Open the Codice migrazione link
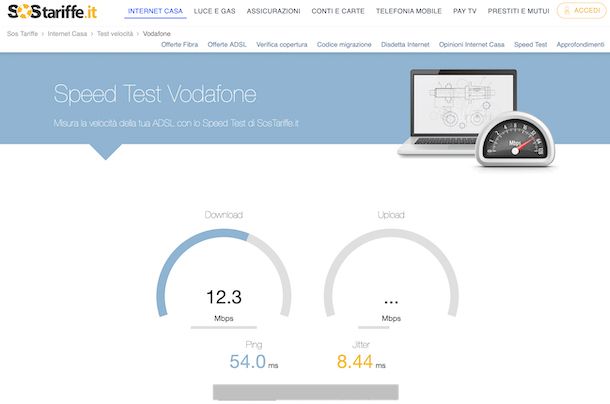Image resolution: width=610 pixels, height=404 pixels. click(x=344, y=44)
